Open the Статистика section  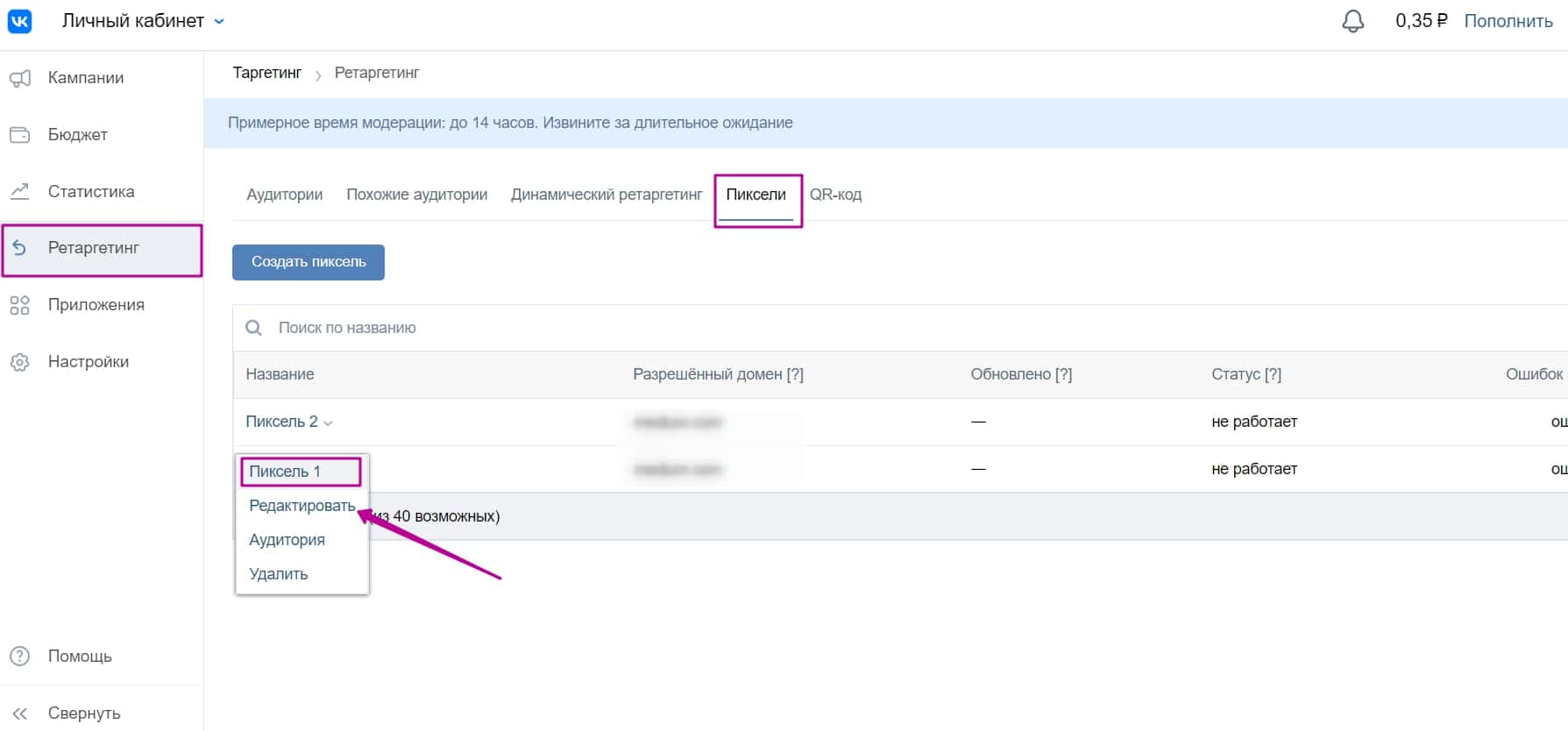(x=91, y=191)
